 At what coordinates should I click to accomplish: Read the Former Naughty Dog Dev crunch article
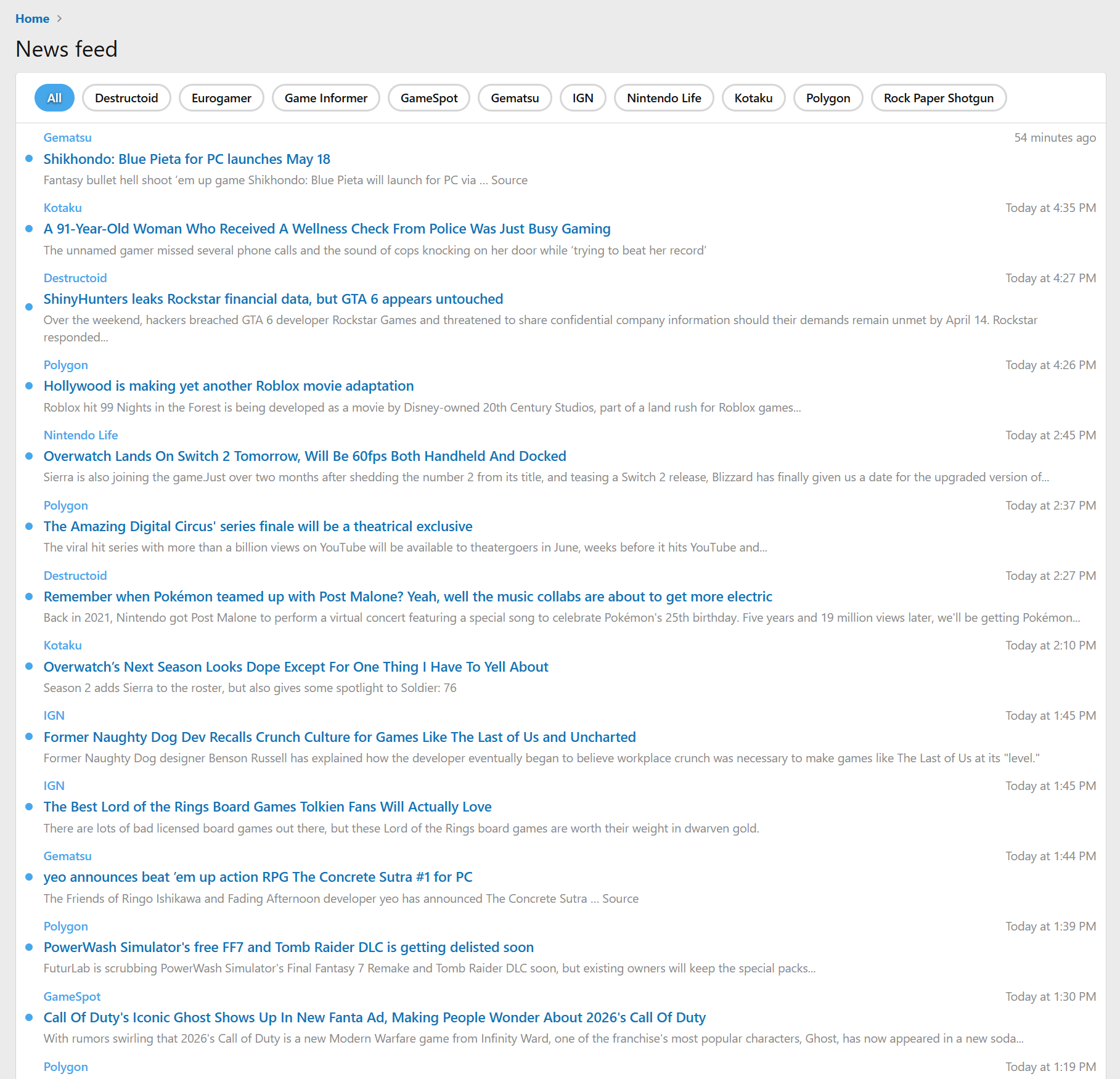pos(340,737)
